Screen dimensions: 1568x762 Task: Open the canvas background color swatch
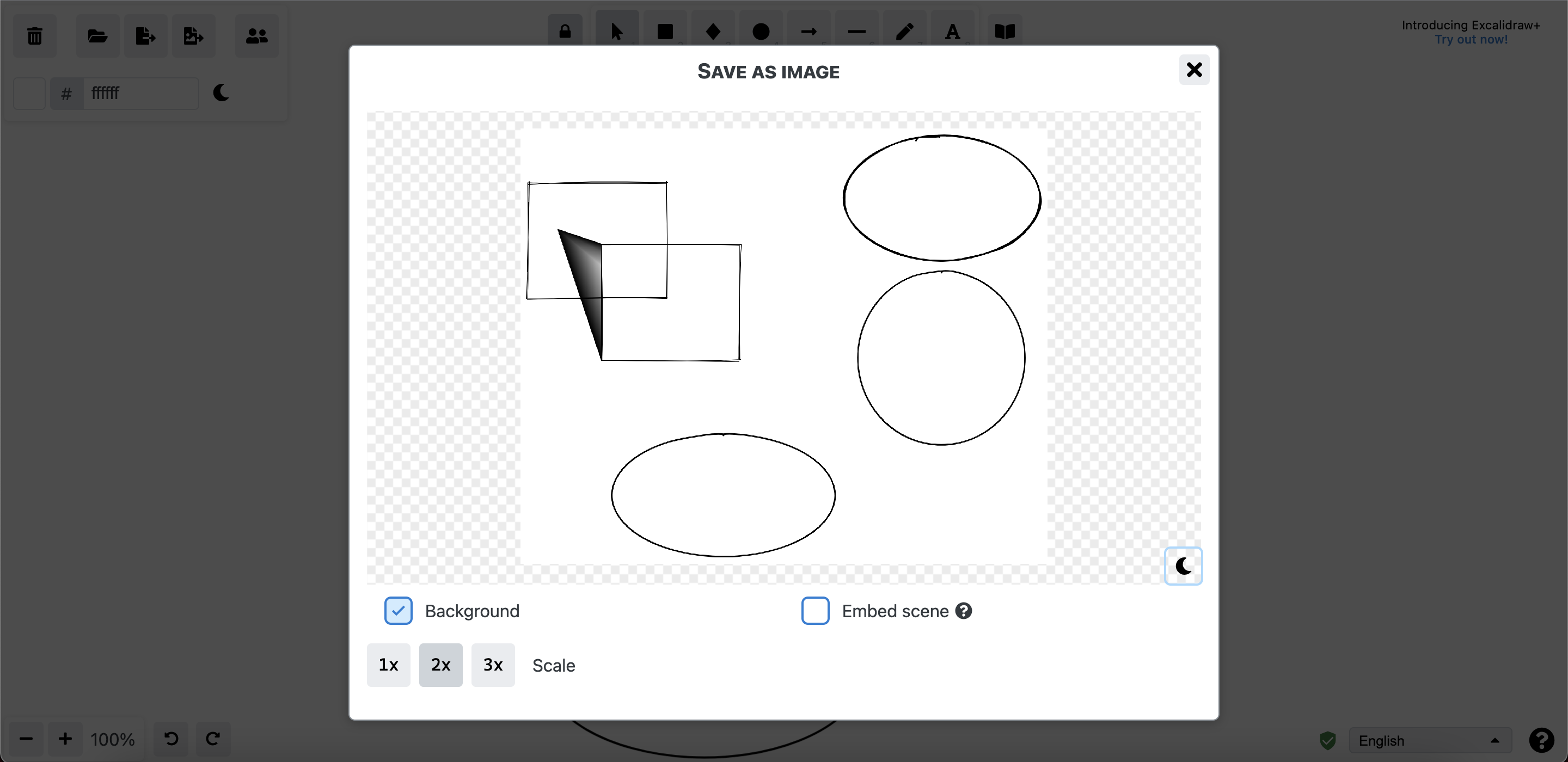click(29, 93)
